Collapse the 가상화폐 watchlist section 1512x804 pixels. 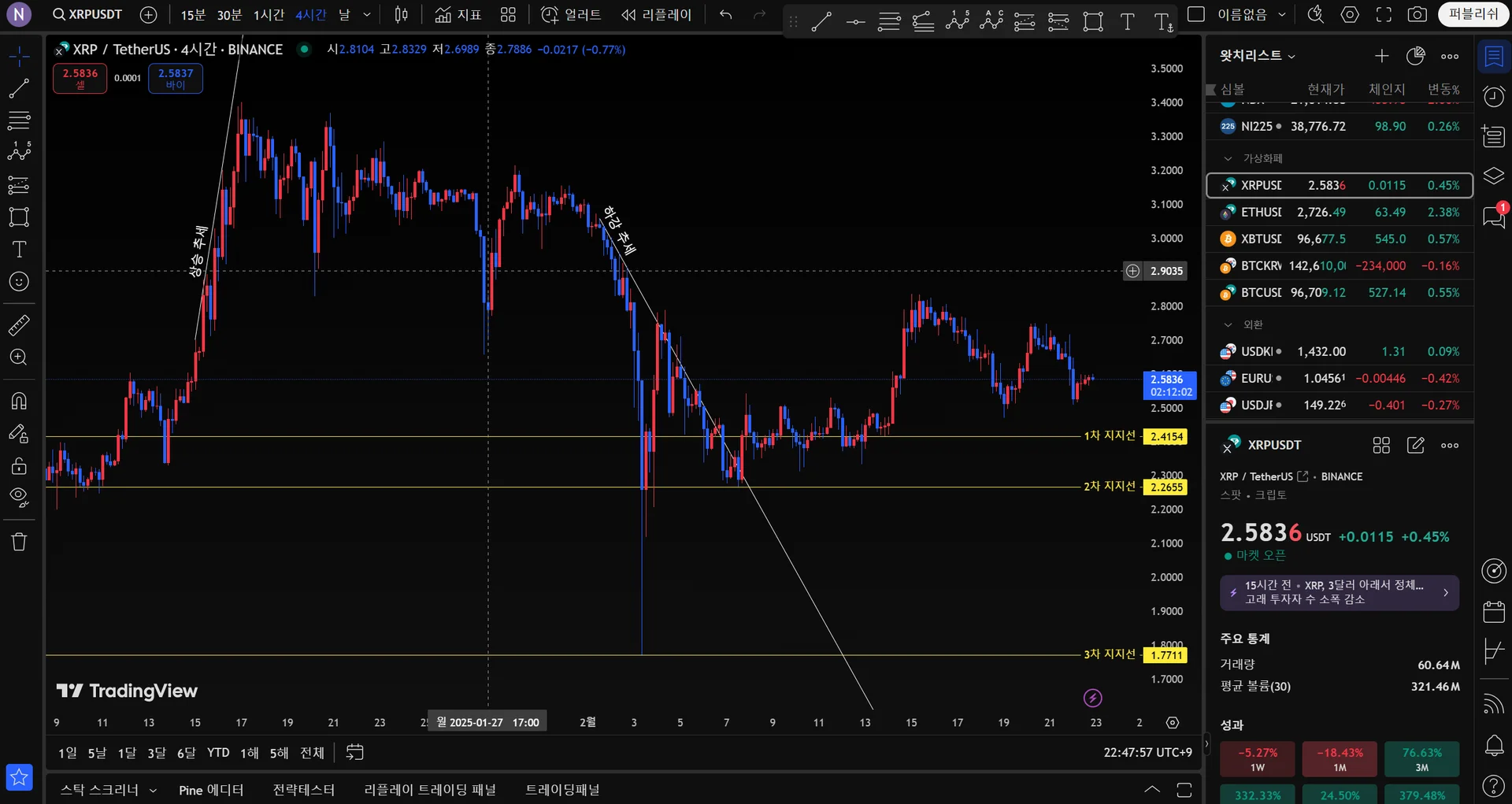pyautogui.click(x=1228, y=158)
